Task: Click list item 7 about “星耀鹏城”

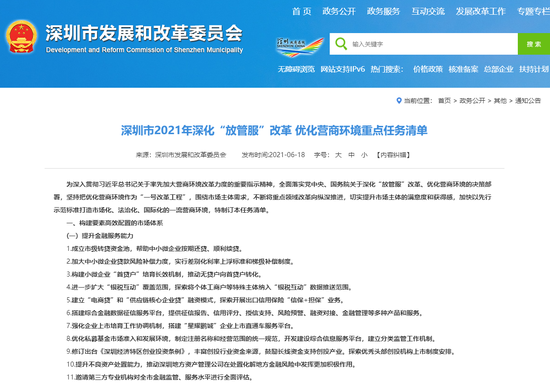Action: [181, 326]
